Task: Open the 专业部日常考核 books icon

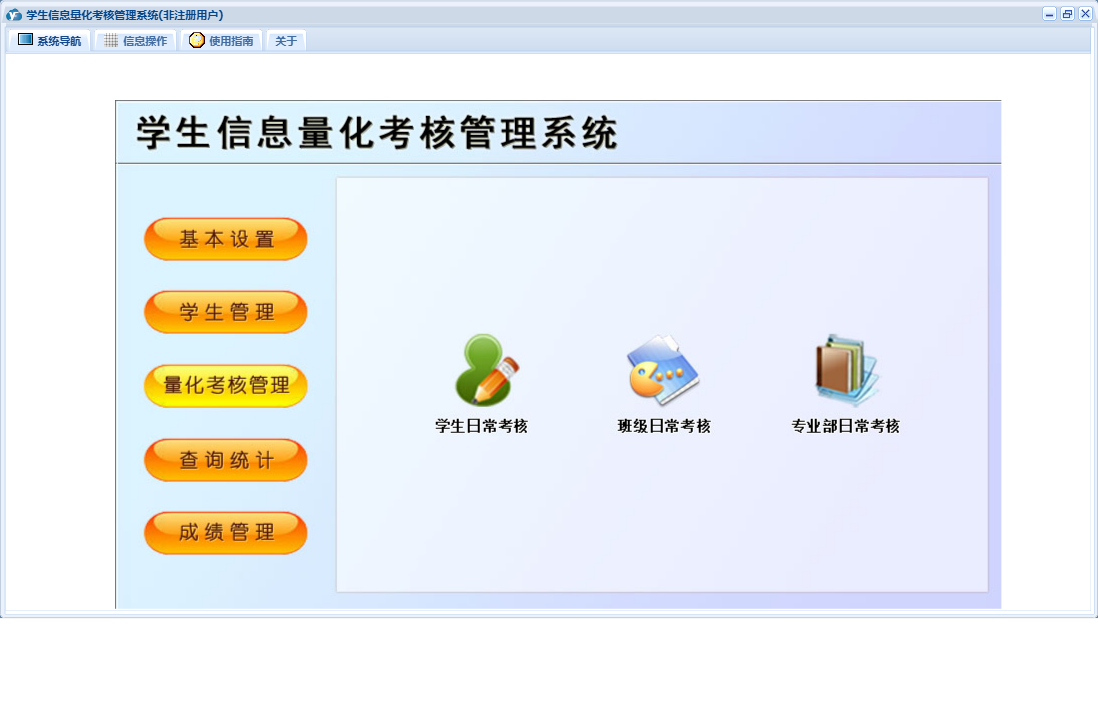Action: coord(847,370)
